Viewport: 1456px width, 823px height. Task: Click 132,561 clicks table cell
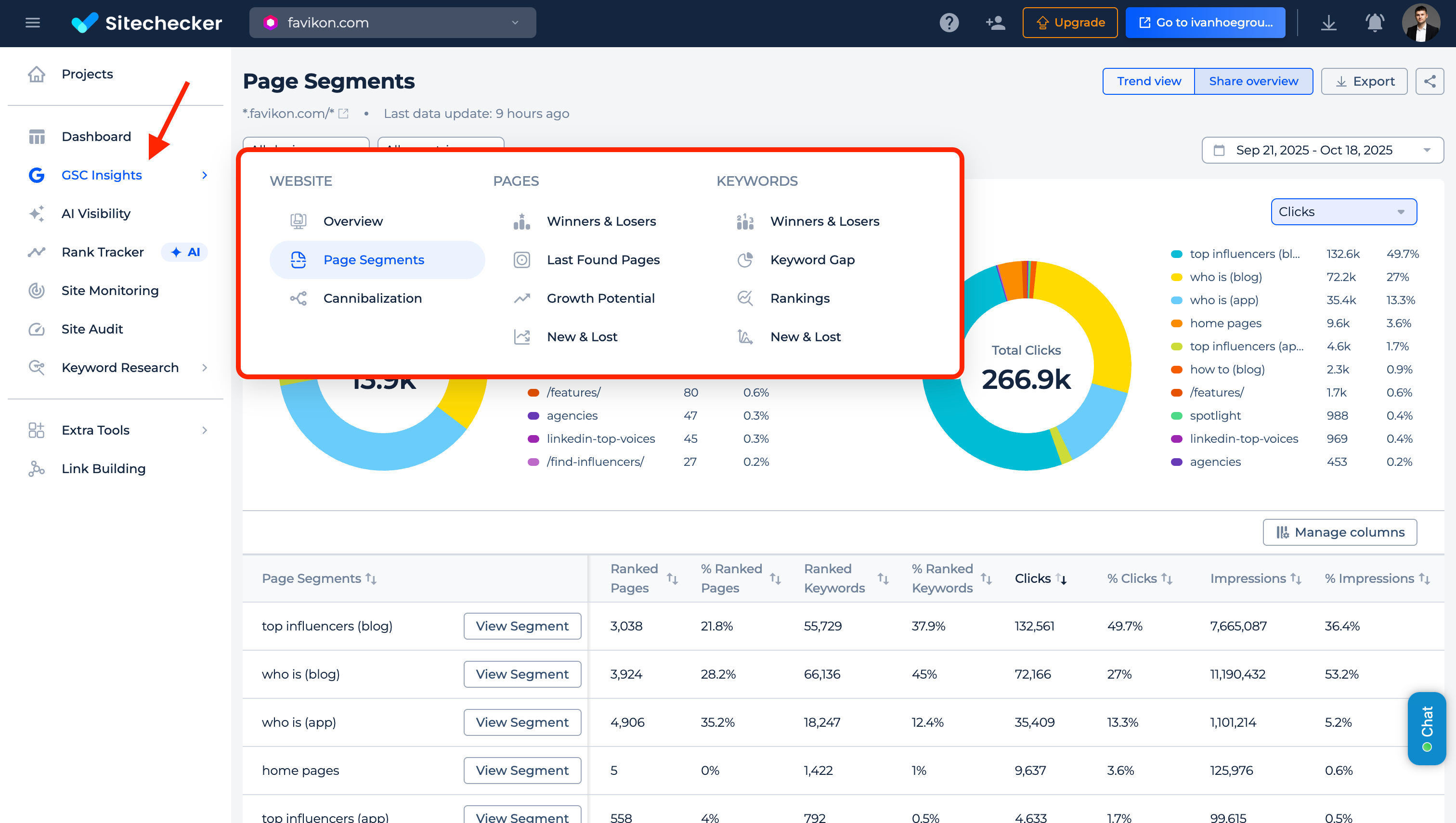(1034, 626)
